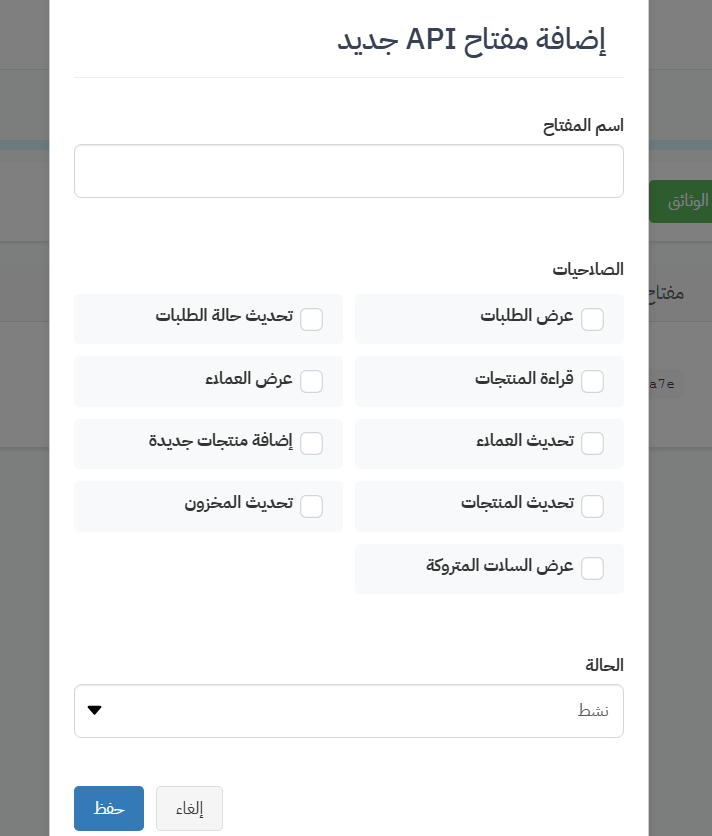The image size is (712, 836).
Task: Tick the تحديث المخزون checkbox
Action: (311, 506)
